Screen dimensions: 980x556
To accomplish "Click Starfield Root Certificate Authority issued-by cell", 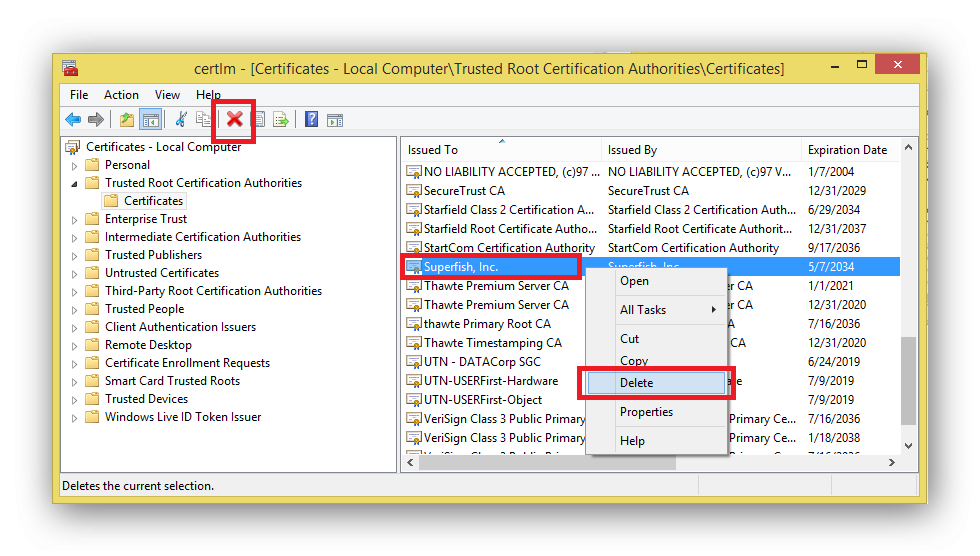I will (700, 229).
